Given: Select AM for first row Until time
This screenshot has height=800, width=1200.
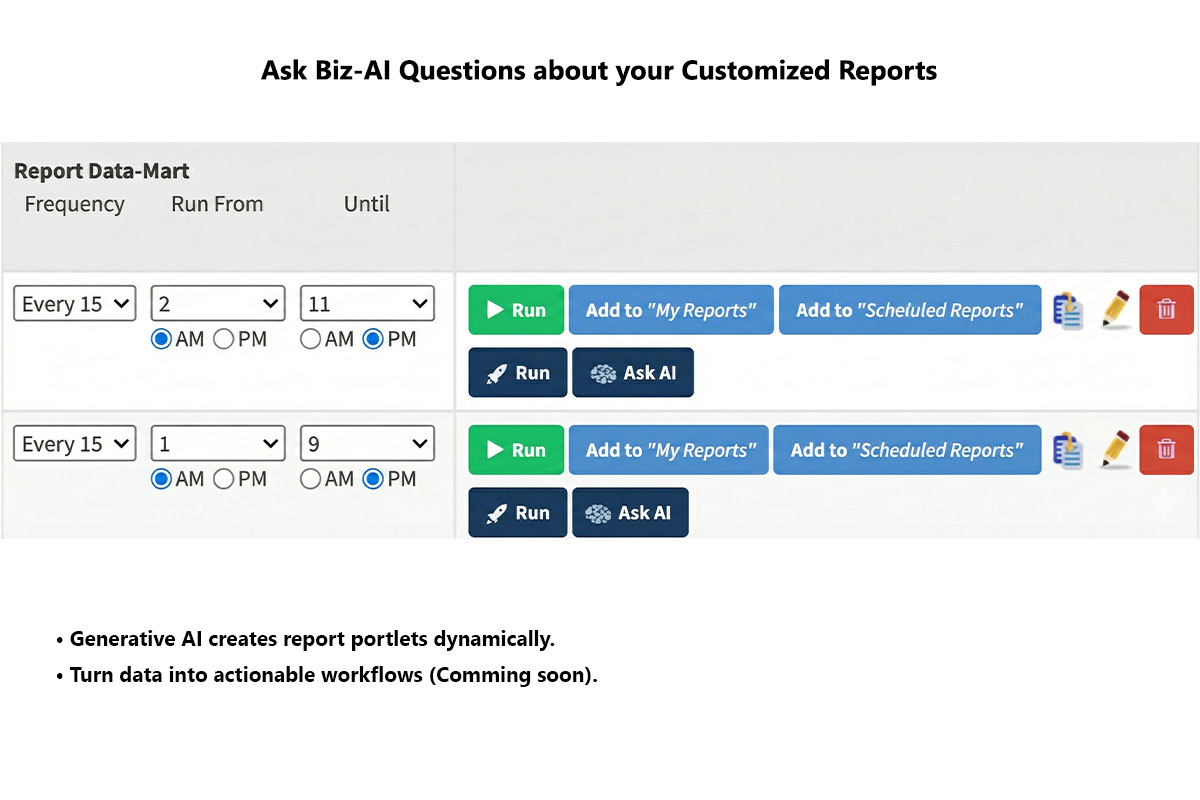Looking at the screenshot, I should pos(311,340).
